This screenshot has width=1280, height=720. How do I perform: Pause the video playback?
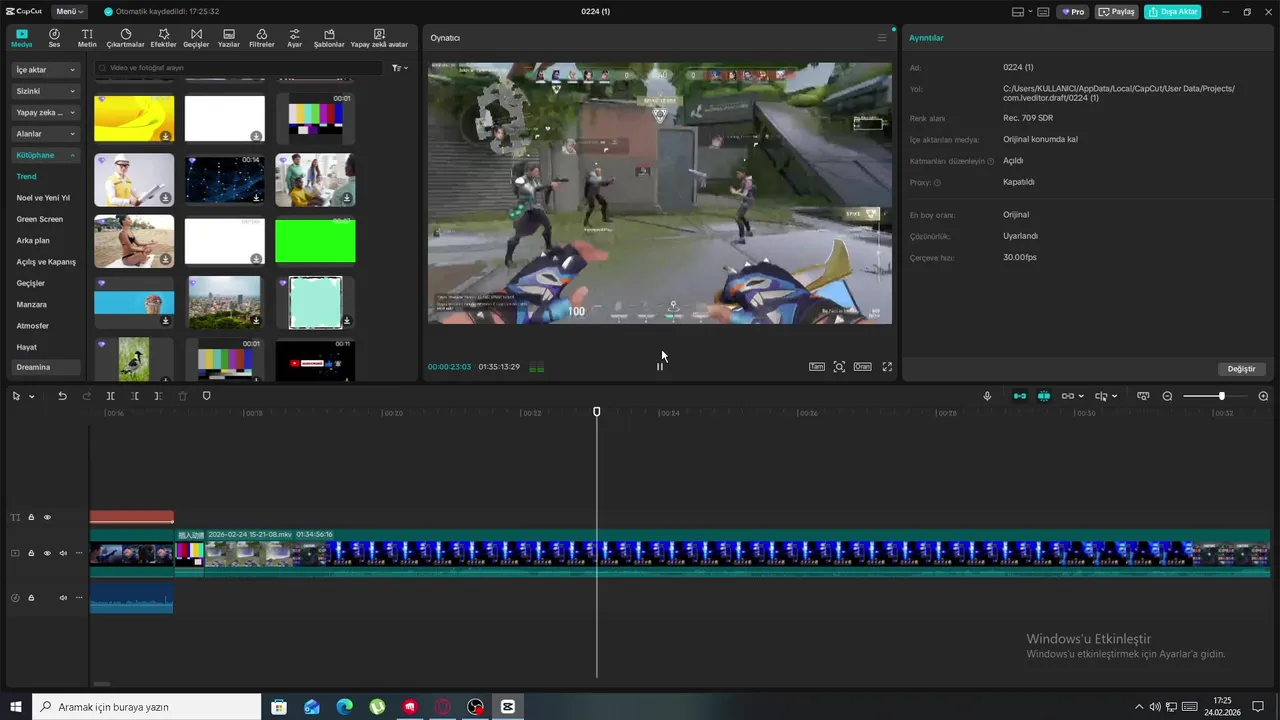click(659, 367)
